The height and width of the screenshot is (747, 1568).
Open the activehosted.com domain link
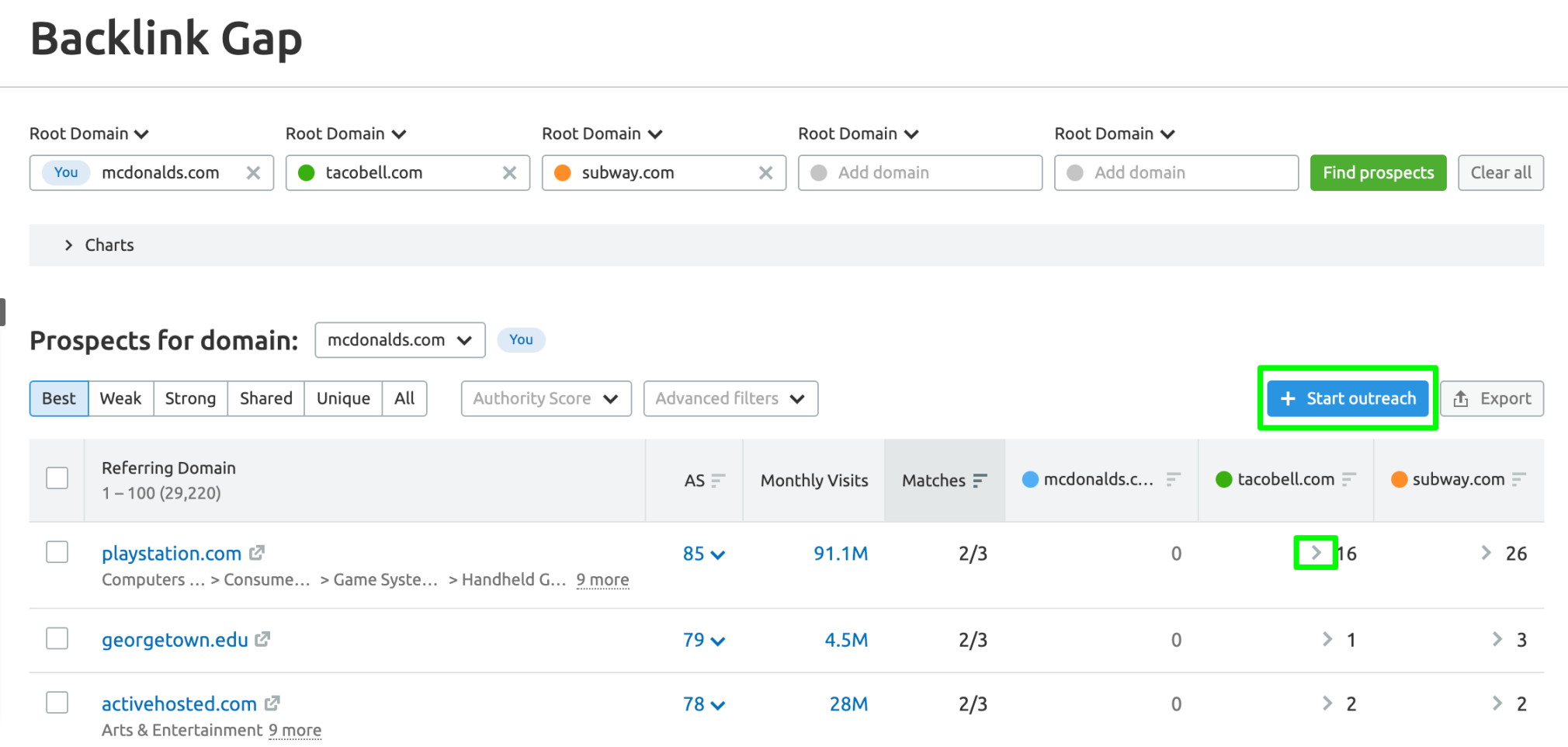coord(179,704)
